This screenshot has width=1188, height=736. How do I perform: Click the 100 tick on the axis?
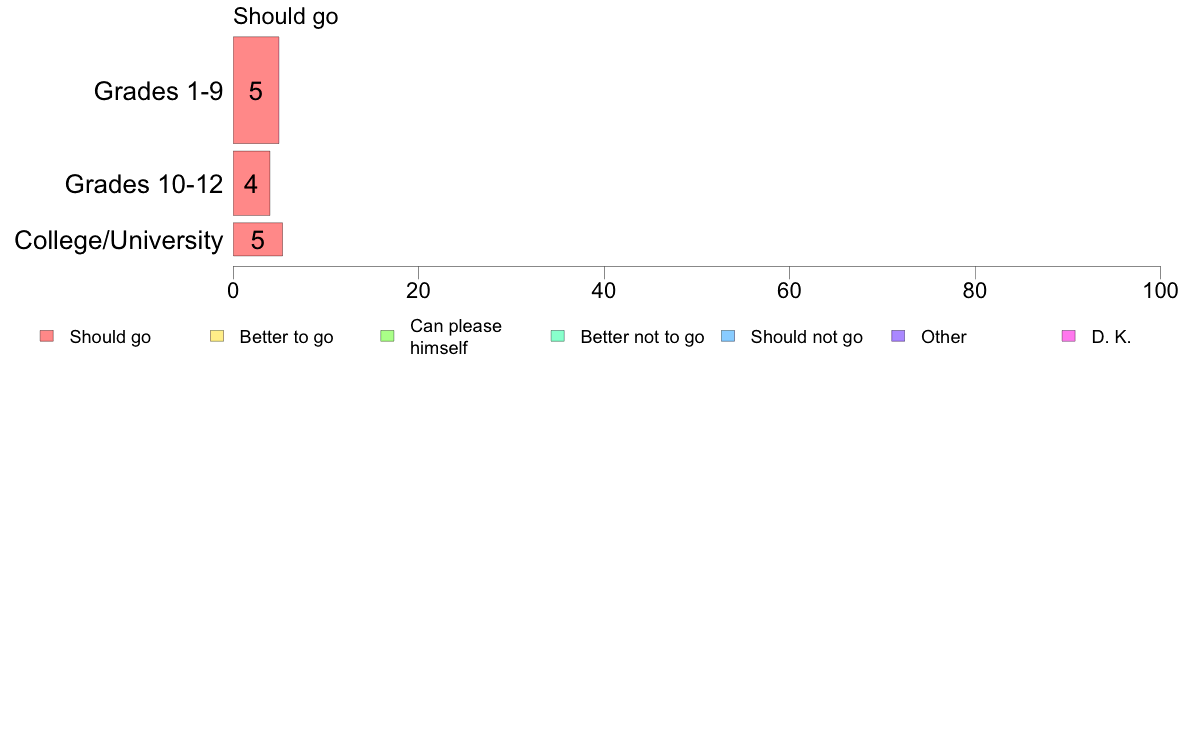1161,291
